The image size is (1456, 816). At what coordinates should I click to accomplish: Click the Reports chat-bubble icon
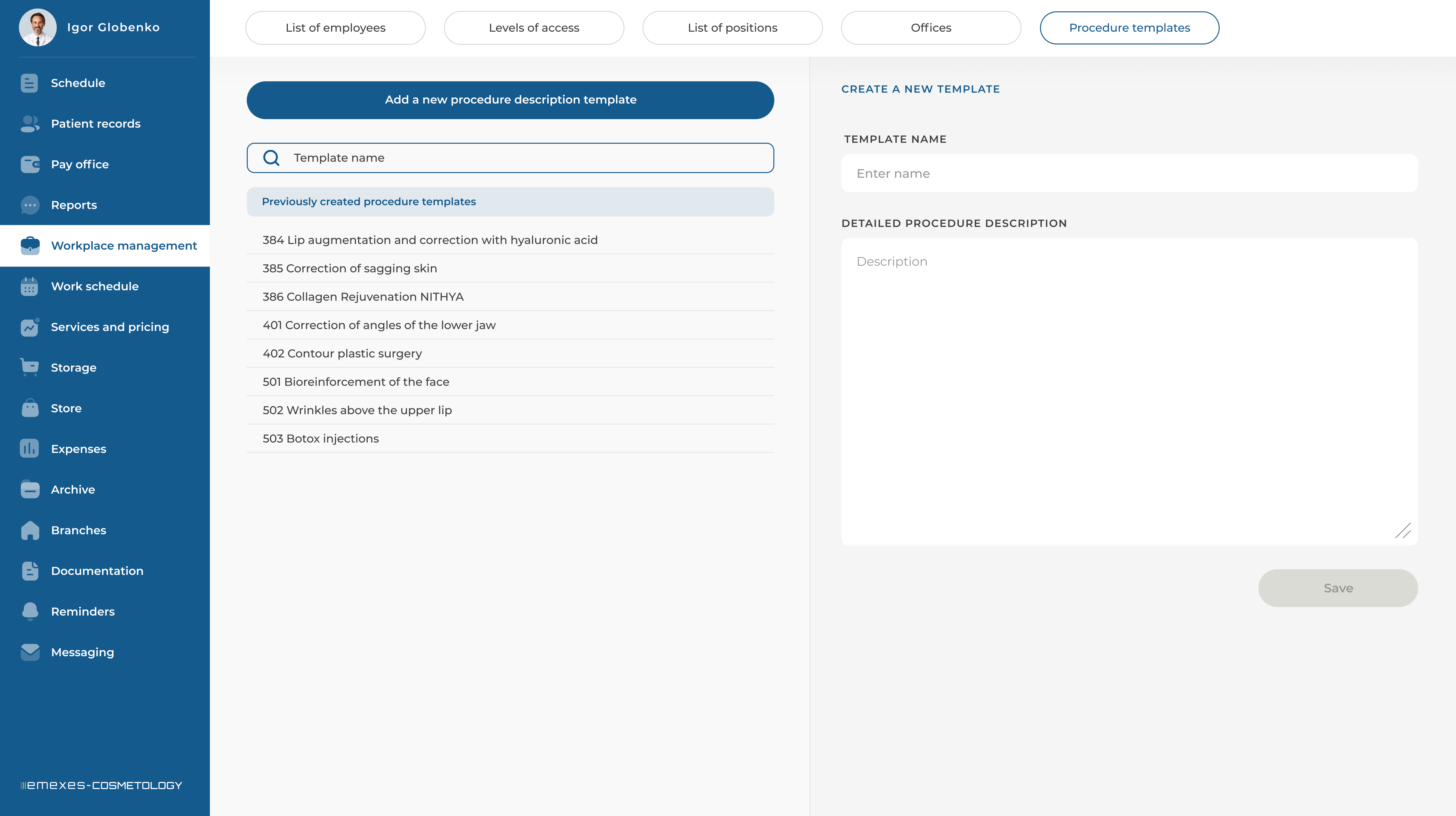click(x=29, y=205)
